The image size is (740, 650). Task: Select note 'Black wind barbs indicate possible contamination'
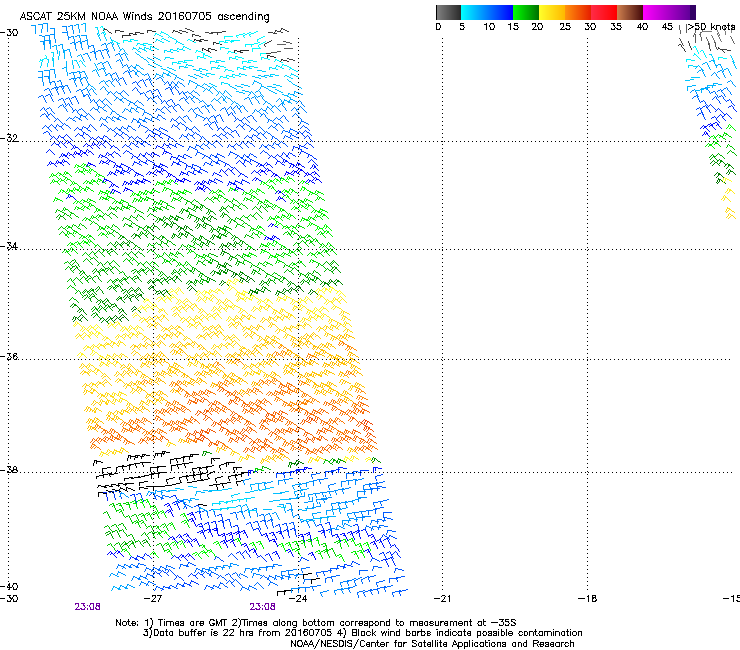click(x=467, y=633)
